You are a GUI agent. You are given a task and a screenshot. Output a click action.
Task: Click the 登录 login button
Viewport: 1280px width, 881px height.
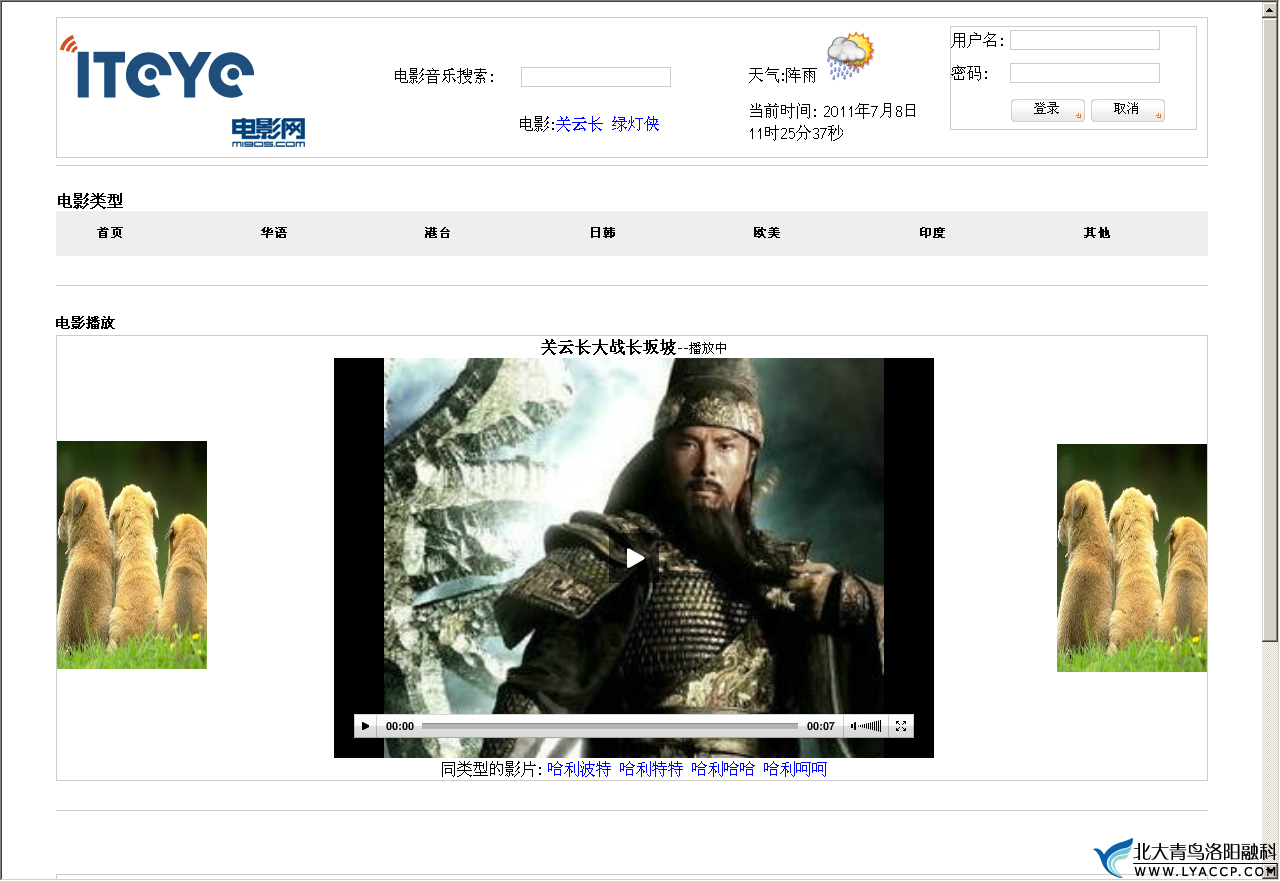pos(1048,110)
